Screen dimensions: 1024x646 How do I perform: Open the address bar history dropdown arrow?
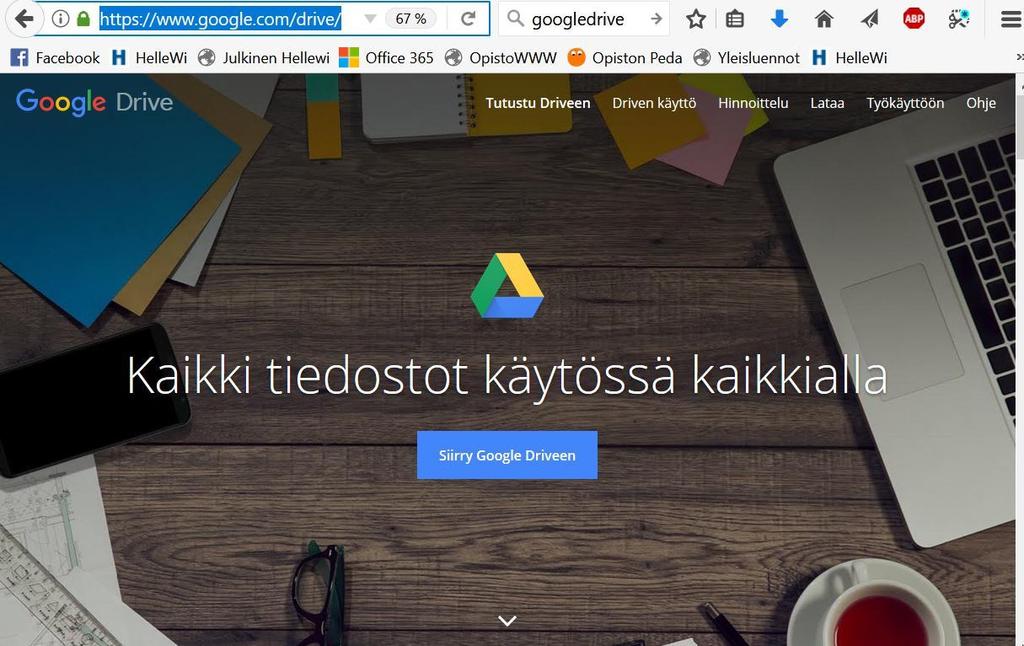click(x=370, y=19)
